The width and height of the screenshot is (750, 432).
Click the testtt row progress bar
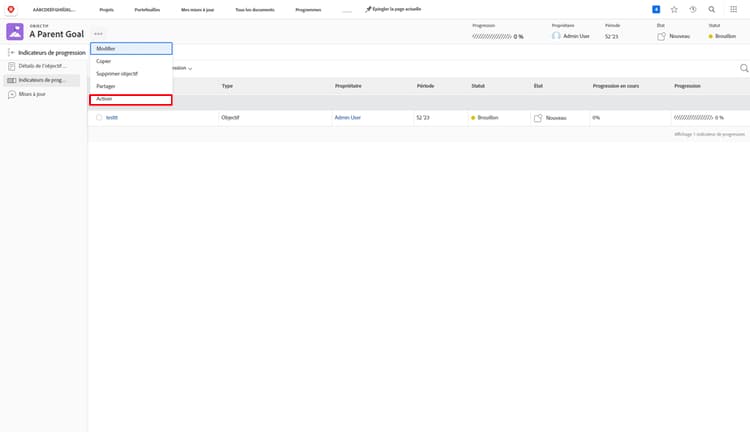[693, 117]
